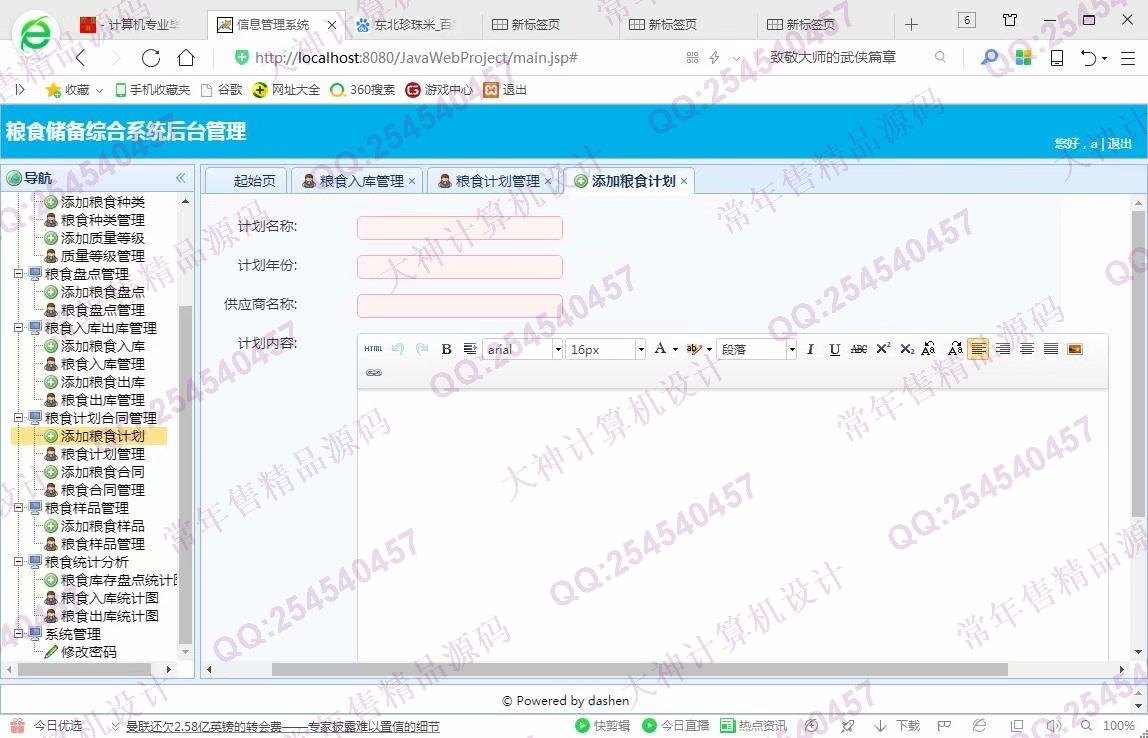This screenshot has width=1148, height=738.
Task: Toggle HTML source mode in editor
Action: 373,349
